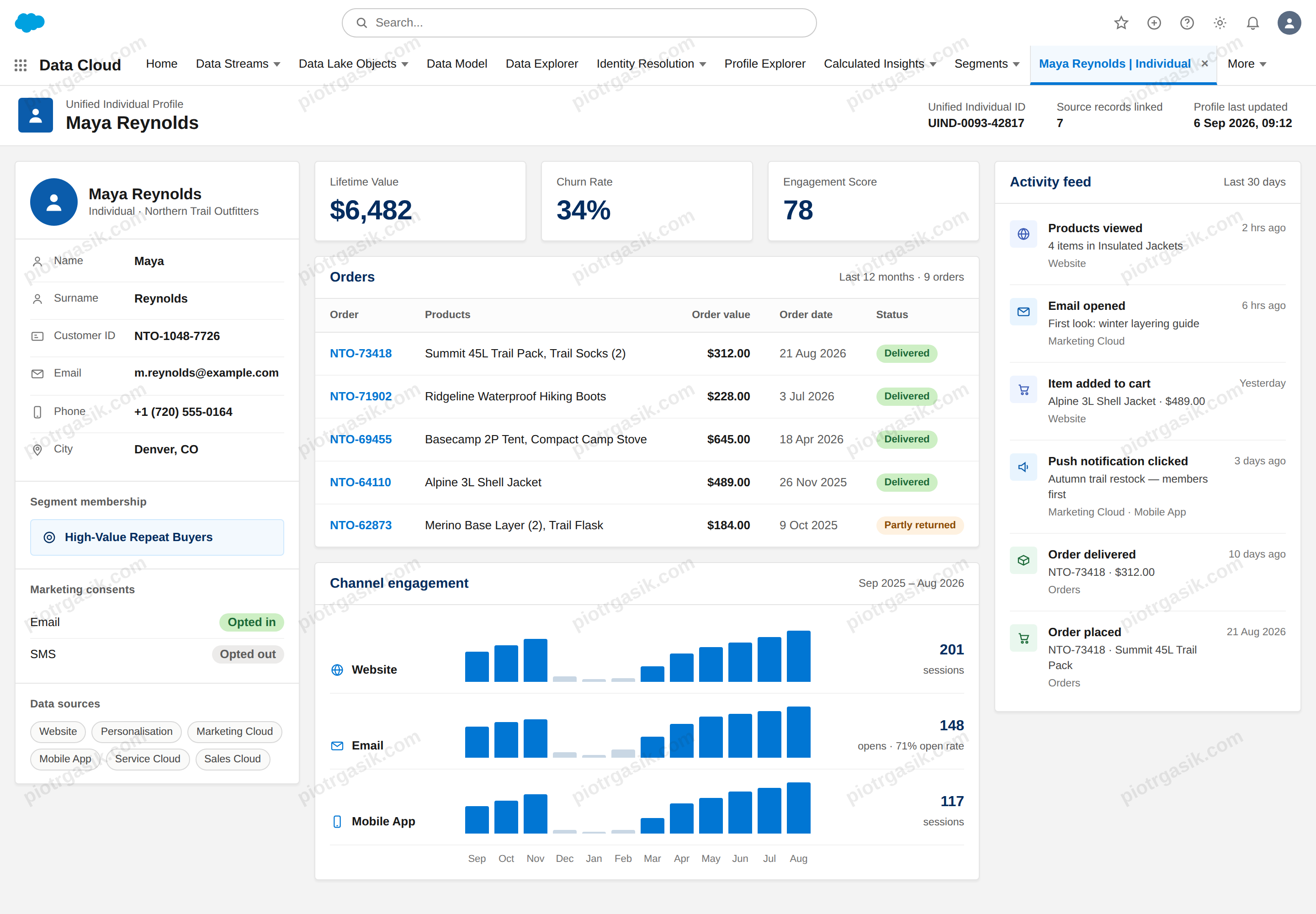Click Maya Reynolds round profile avatar
This screenshot has height=914, width=1316.
pyautogui.click(x=54, y=202)
